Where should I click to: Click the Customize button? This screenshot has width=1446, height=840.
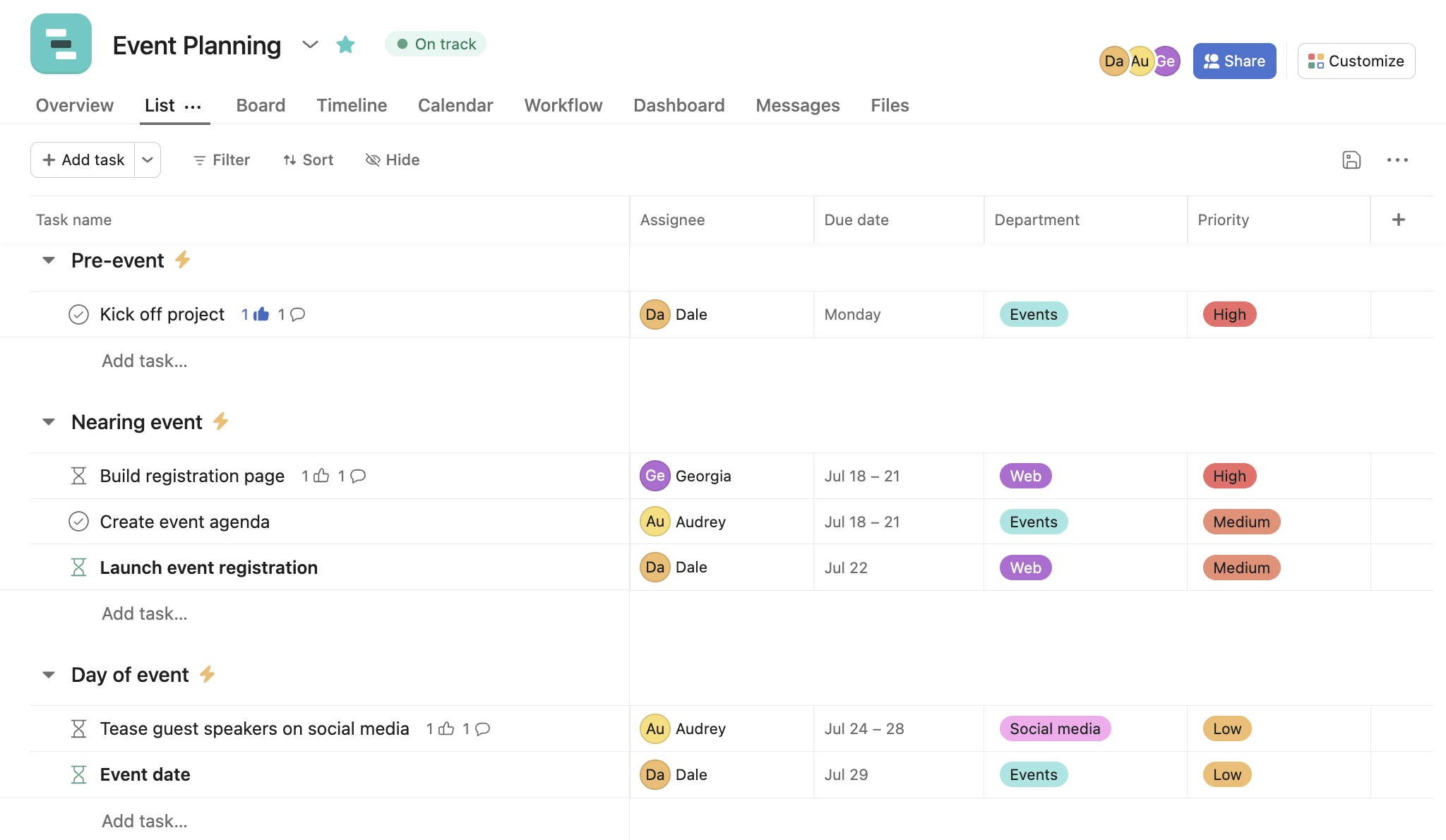coord(1356,60)
